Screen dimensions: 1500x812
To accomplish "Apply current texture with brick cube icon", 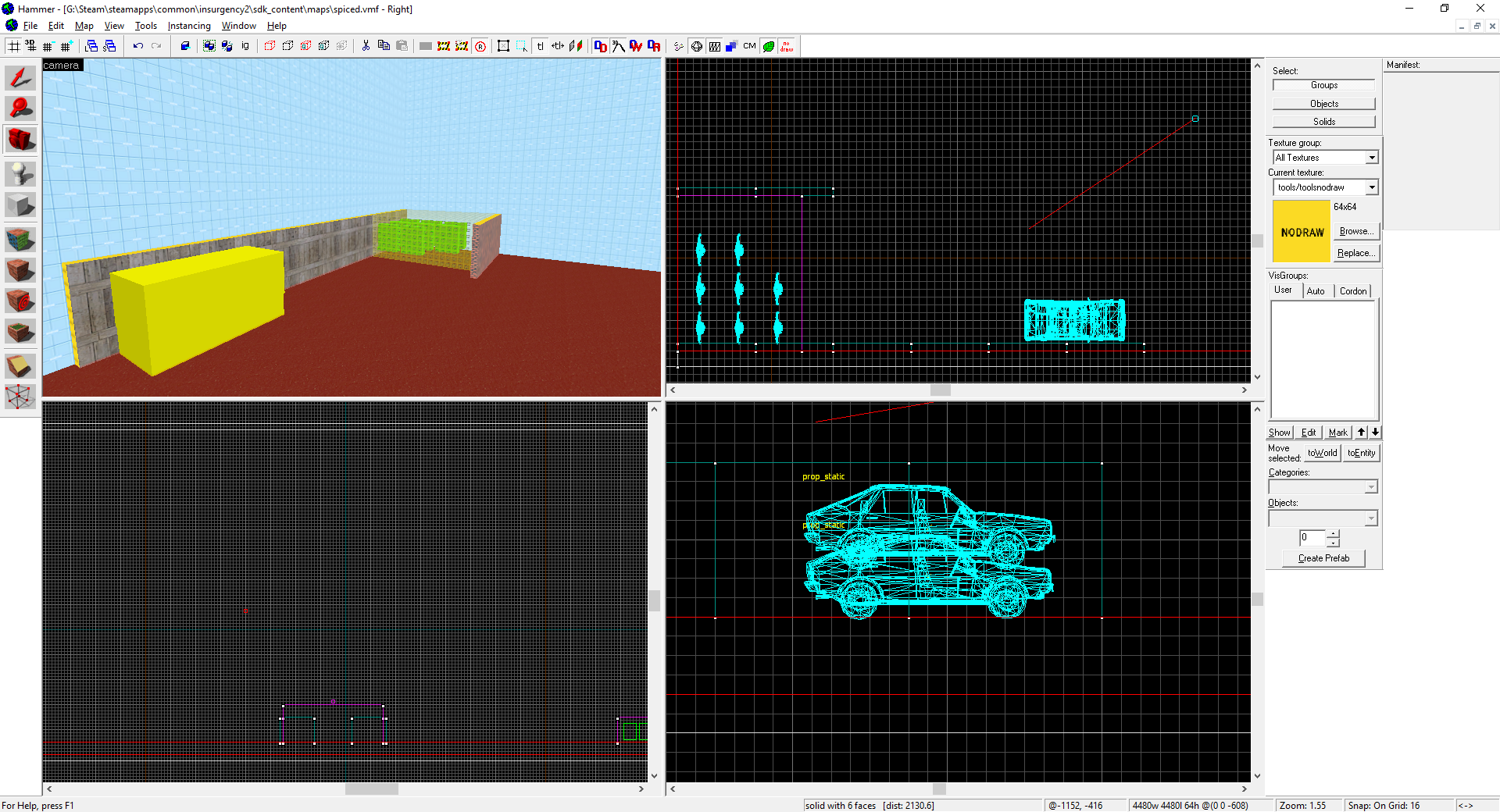I will point(20,270).
